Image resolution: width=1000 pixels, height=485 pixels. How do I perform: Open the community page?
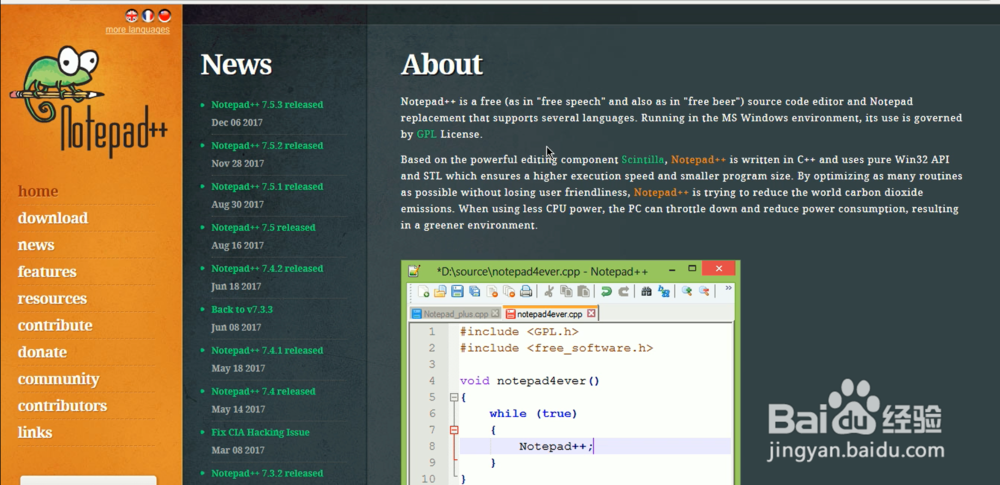tap(59, 379)
